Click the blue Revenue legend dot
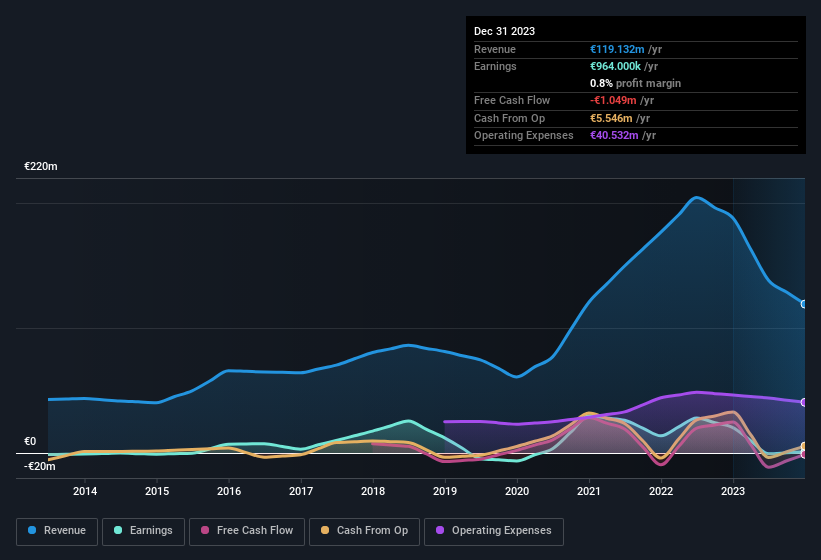The height and width of the screenshot is (560, 821). pyautogui.click(x=33, y=531)
